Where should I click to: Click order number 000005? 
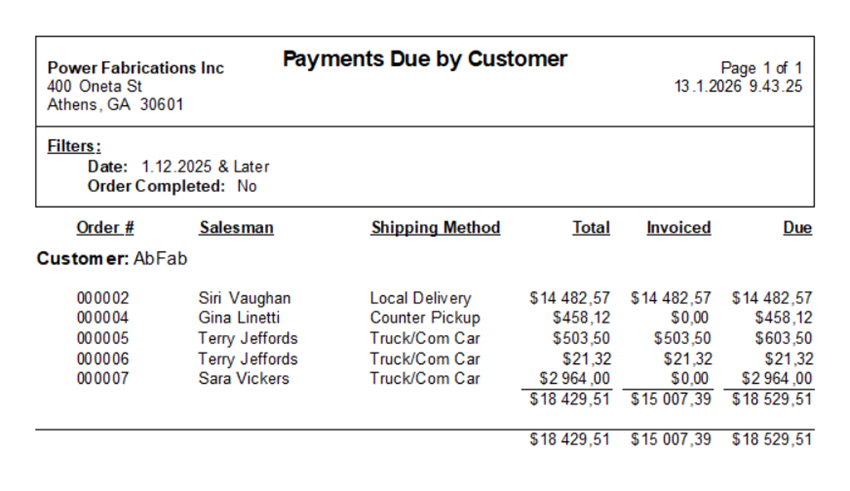tap(103, 338)
